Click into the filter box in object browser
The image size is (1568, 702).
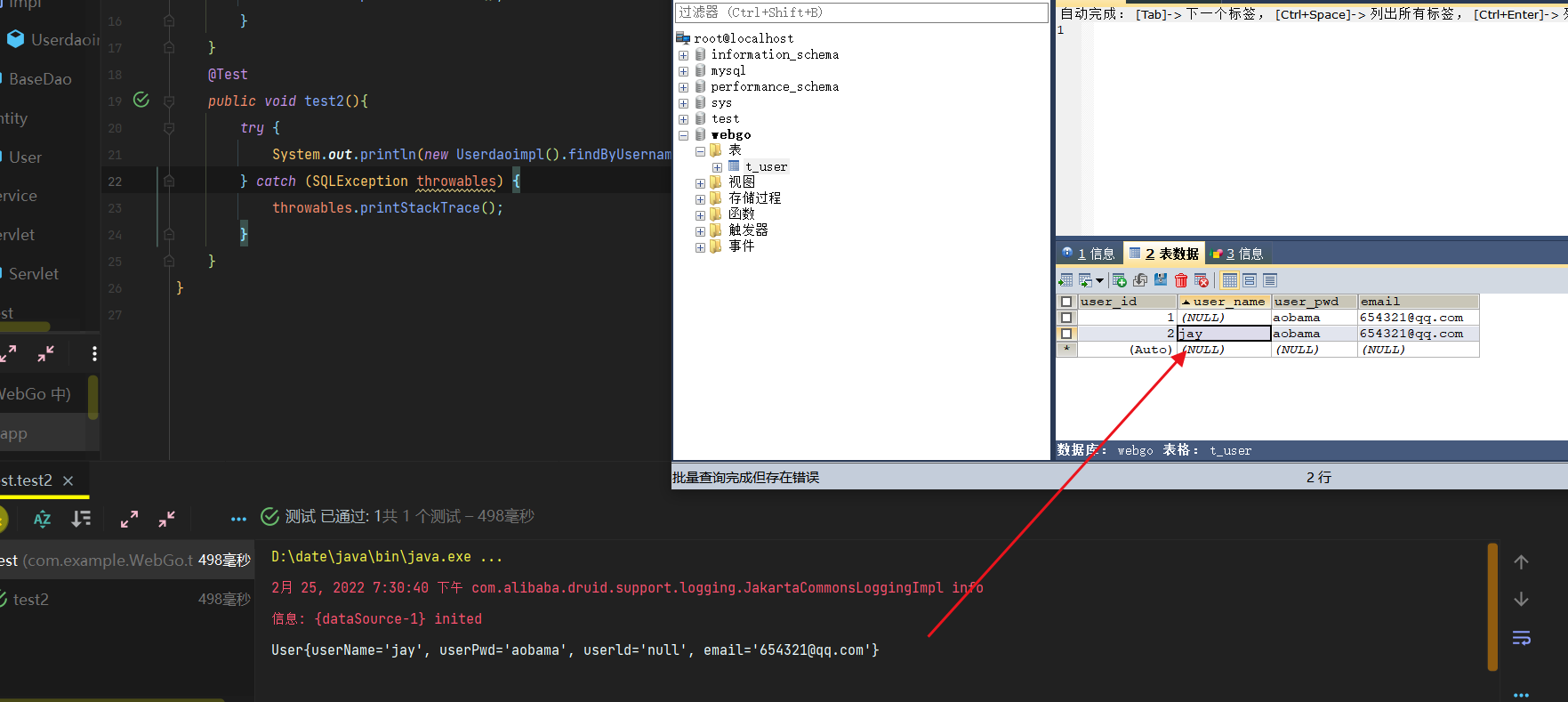point(861,12)
